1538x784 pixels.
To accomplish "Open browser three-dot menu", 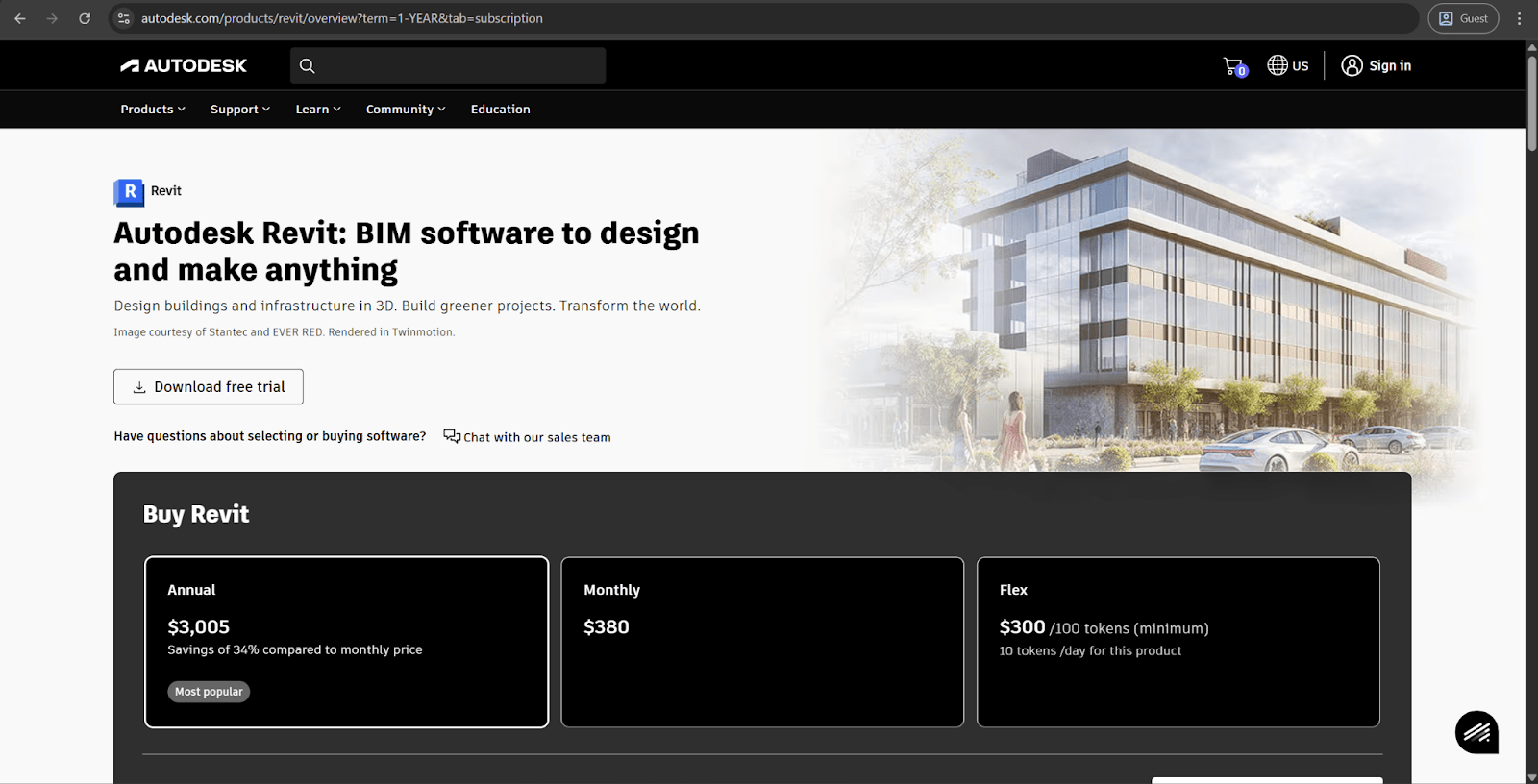I will 1519,18.
